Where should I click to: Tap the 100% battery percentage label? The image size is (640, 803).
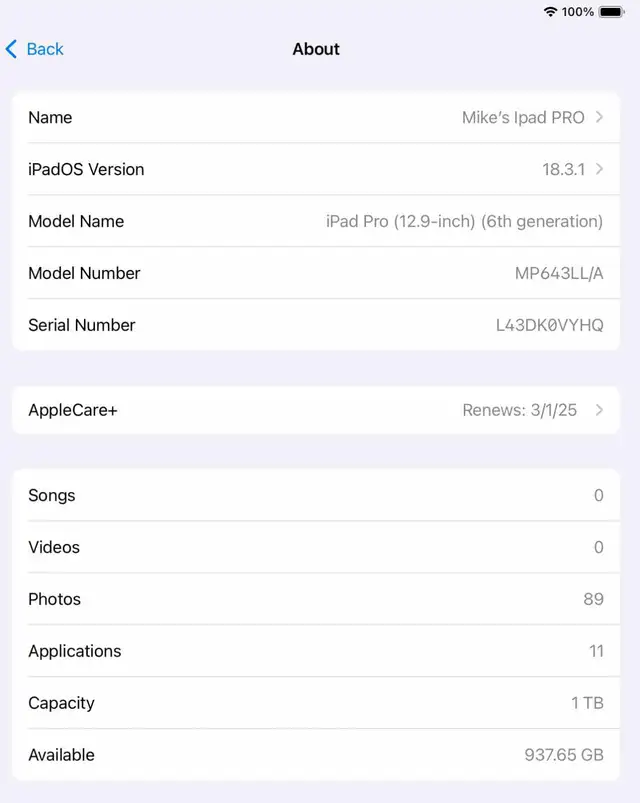(x=578, y=11)
